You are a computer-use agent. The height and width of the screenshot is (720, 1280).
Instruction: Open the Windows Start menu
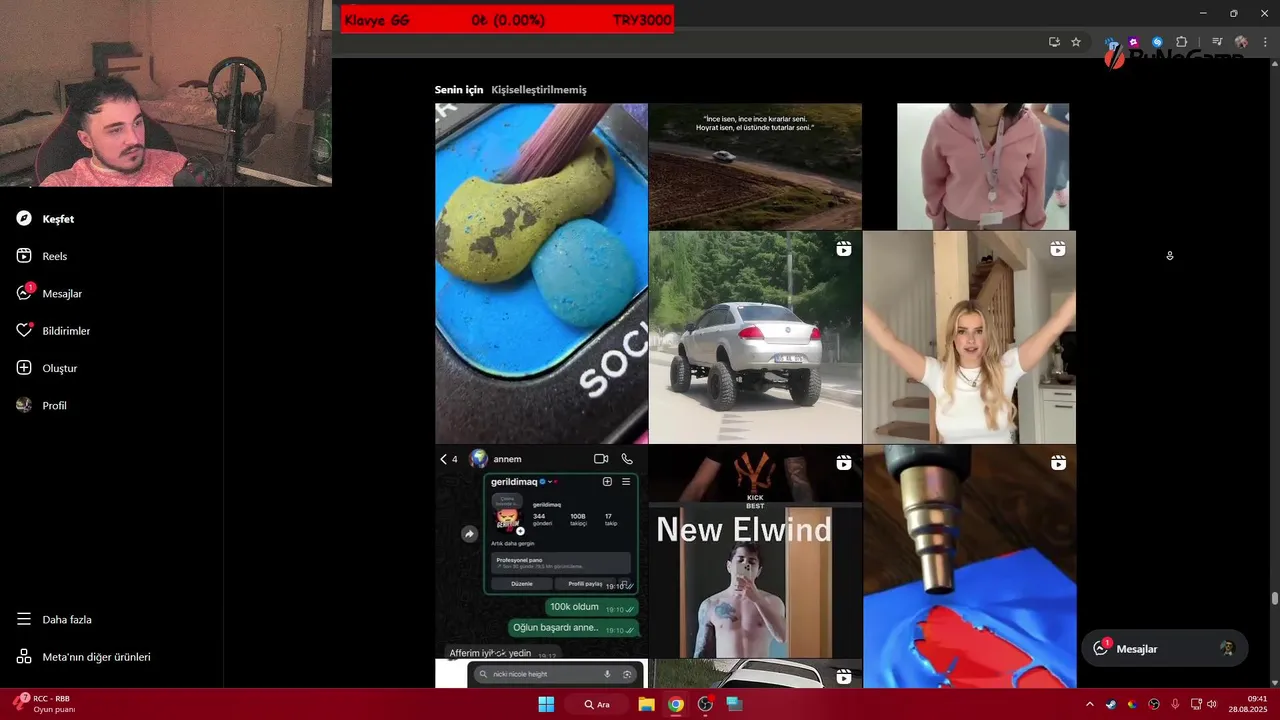[x=546, y=704]
